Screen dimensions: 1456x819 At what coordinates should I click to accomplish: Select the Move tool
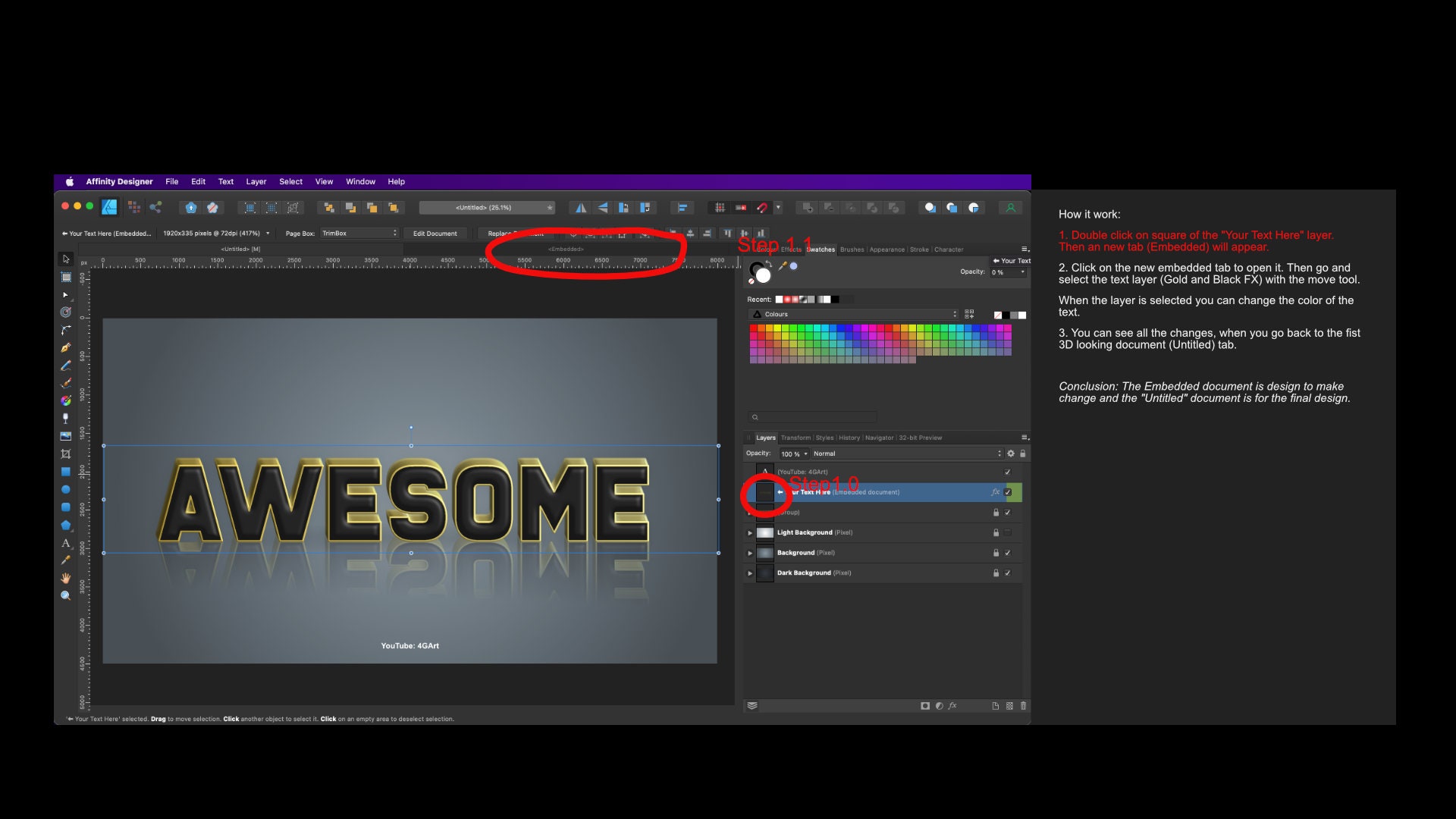66,259
